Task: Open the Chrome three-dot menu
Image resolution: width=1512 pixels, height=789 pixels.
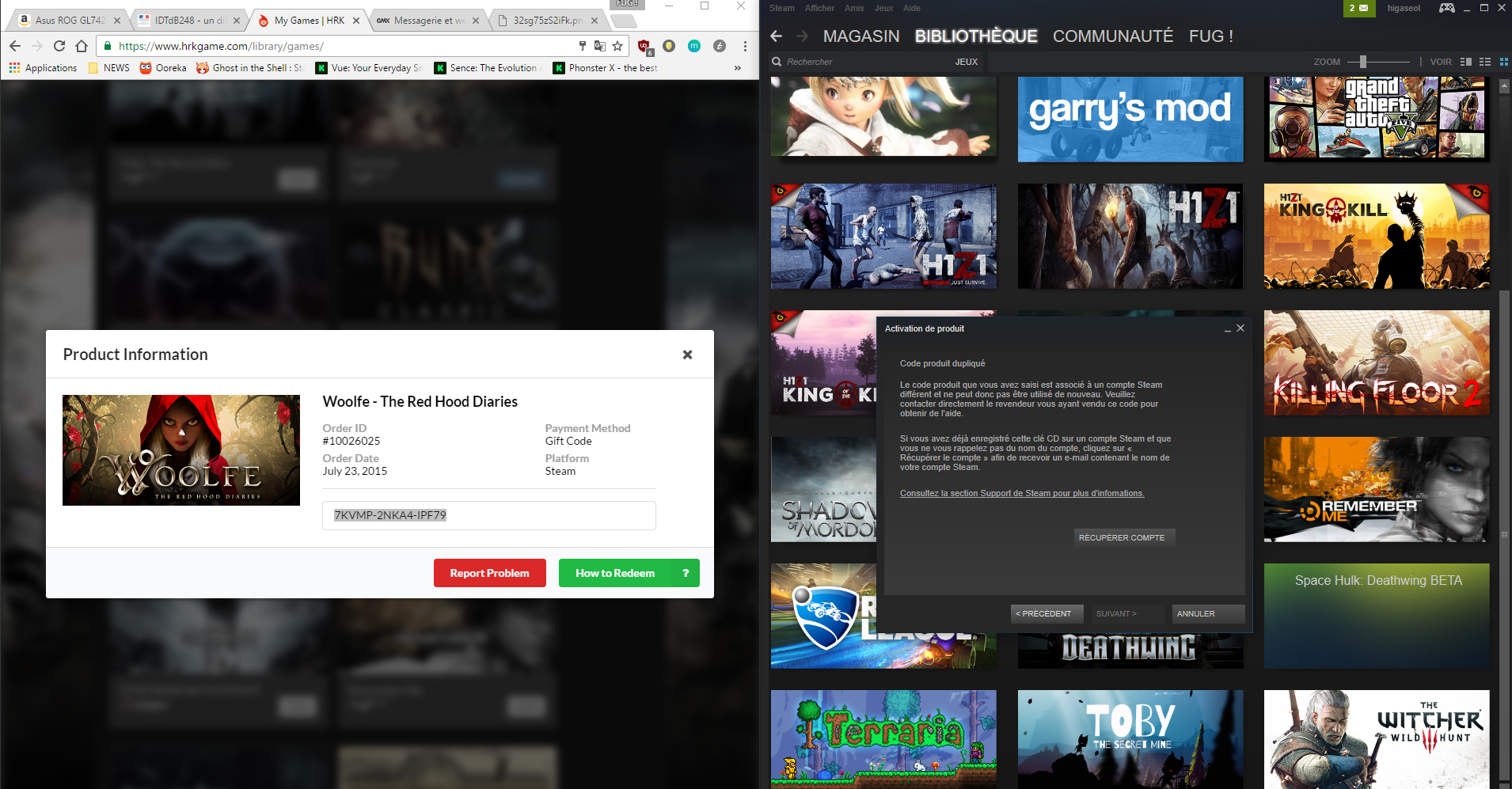Action: 745,46
